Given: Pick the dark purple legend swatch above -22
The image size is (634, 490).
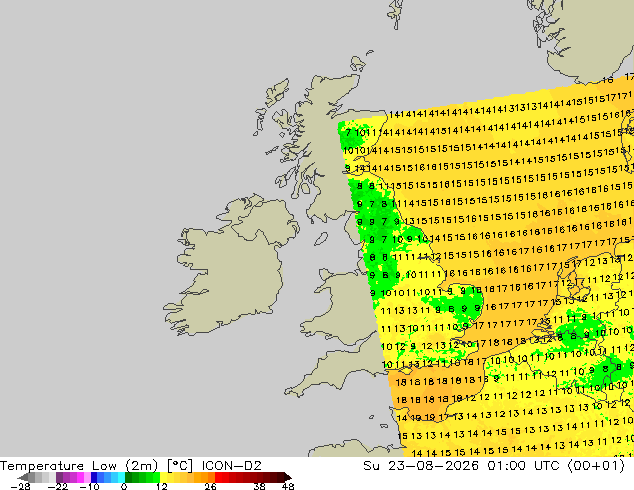Looking at the screenshot, I should coord(59,477).
